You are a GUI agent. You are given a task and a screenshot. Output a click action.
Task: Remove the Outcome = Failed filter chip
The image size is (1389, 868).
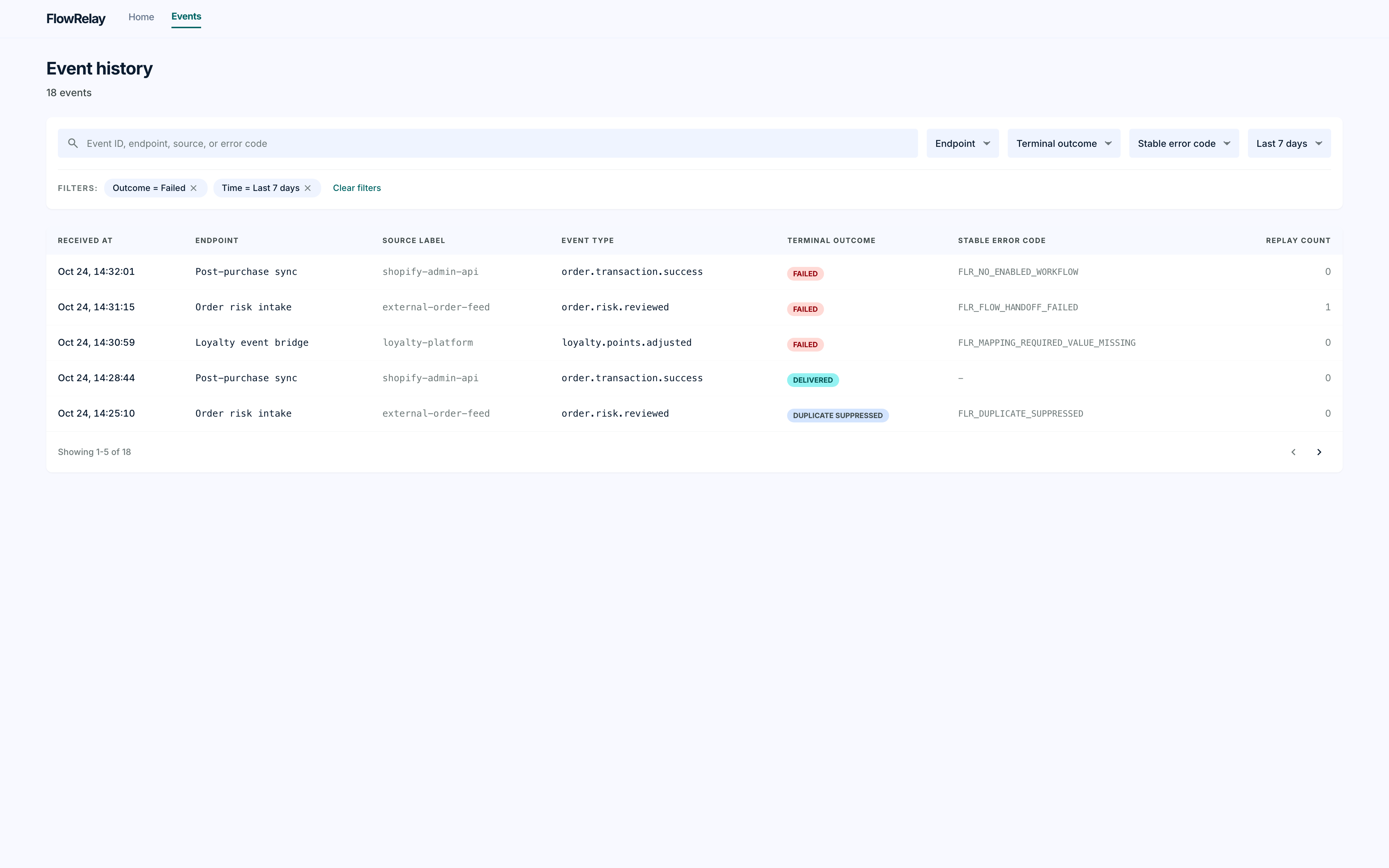tap(194, 188)
